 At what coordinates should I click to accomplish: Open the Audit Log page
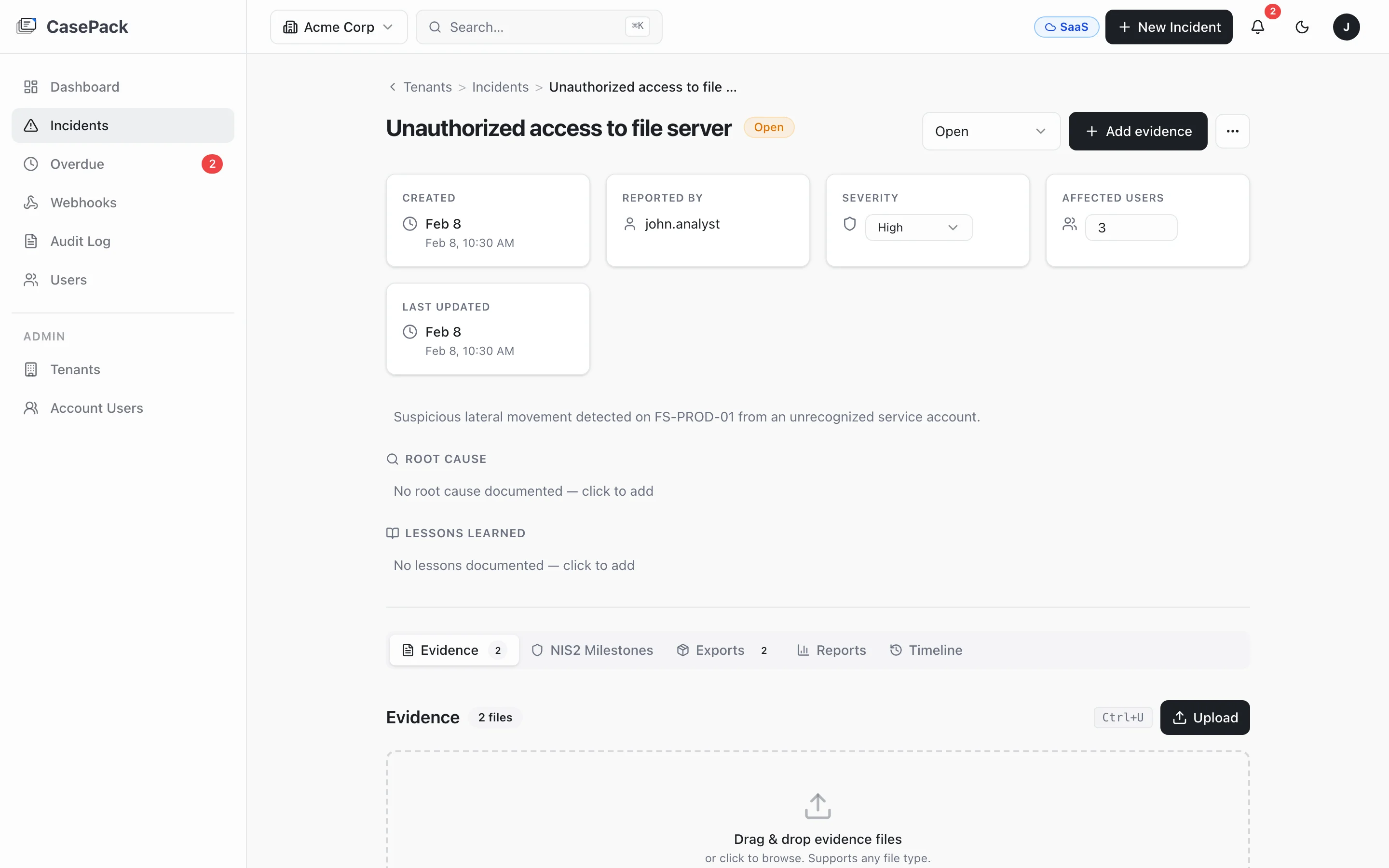point(123,241)
